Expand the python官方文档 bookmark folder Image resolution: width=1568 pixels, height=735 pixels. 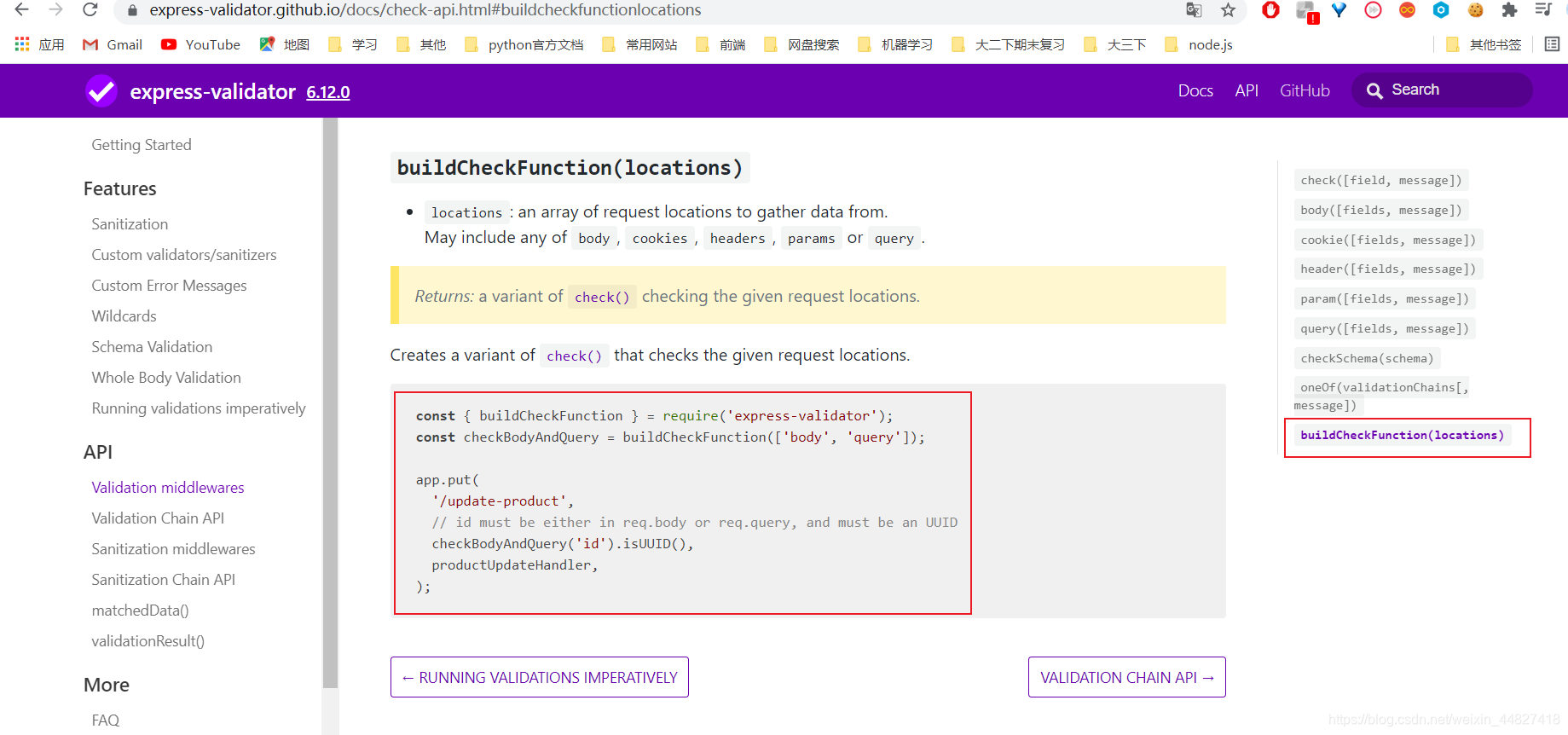pyautogui.click(x=524, y=44)
